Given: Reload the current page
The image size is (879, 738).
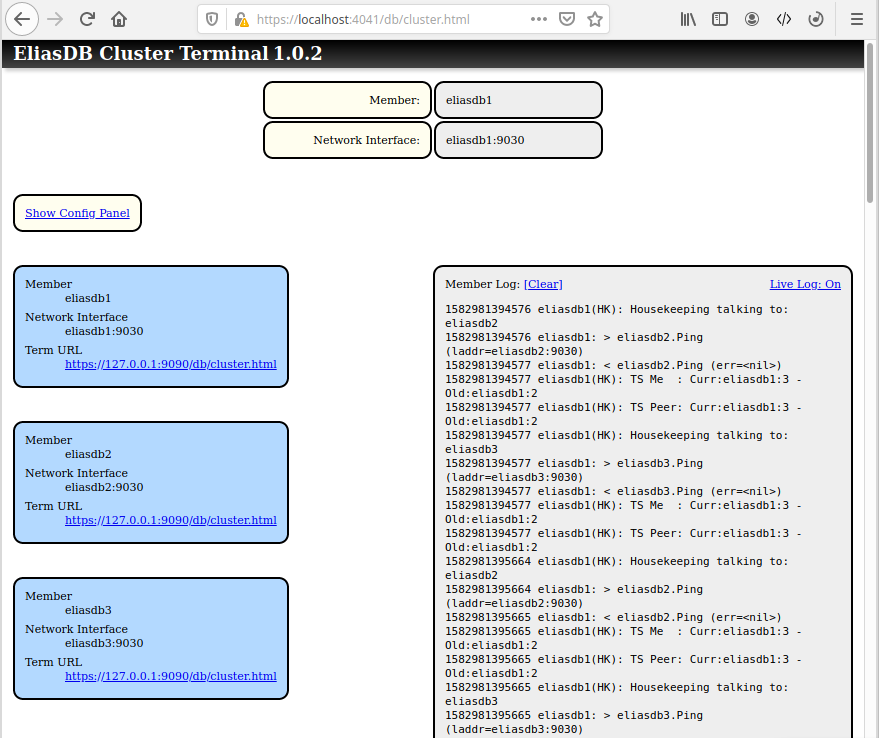Looking at the screenshot, I should pos(87,19).
